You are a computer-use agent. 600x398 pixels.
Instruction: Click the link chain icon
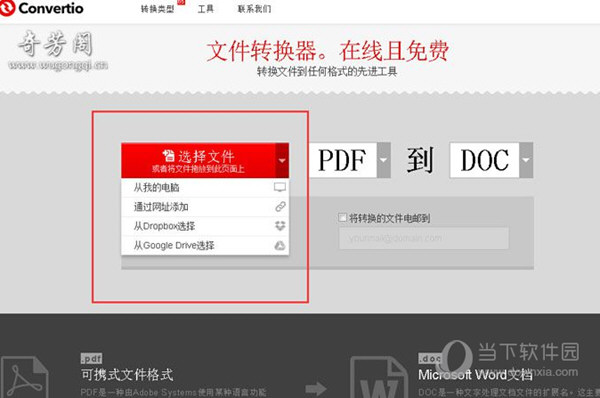coord(280,207)
